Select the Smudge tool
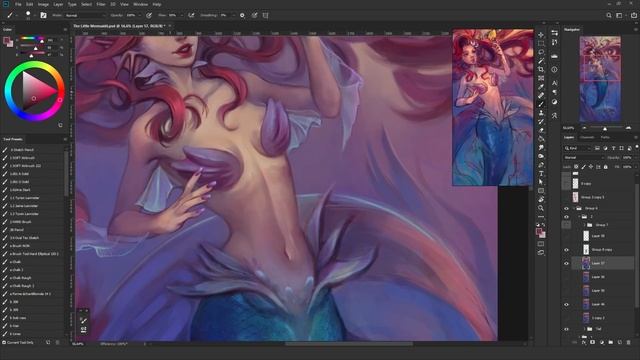Viewport: 640px width, 360px height. coord(541,147)
